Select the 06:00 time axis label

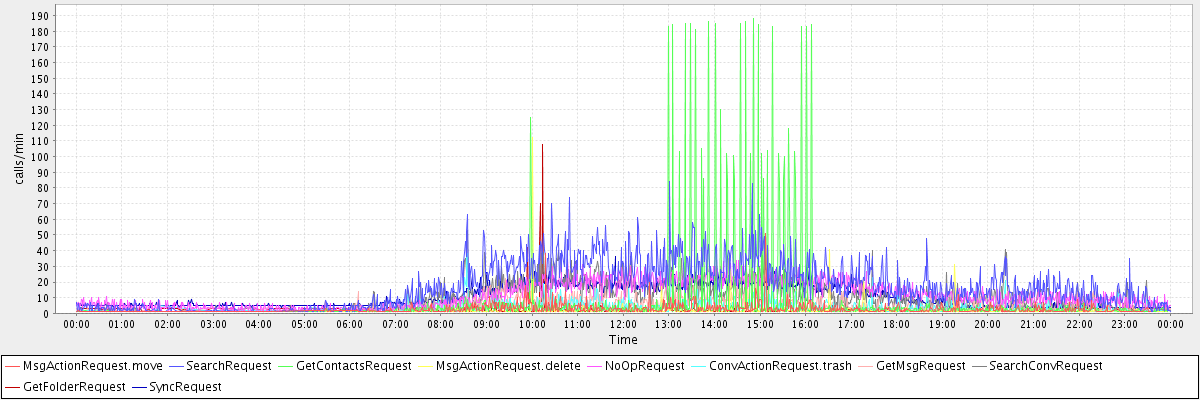pyautogui.click(x=349, y=324)
